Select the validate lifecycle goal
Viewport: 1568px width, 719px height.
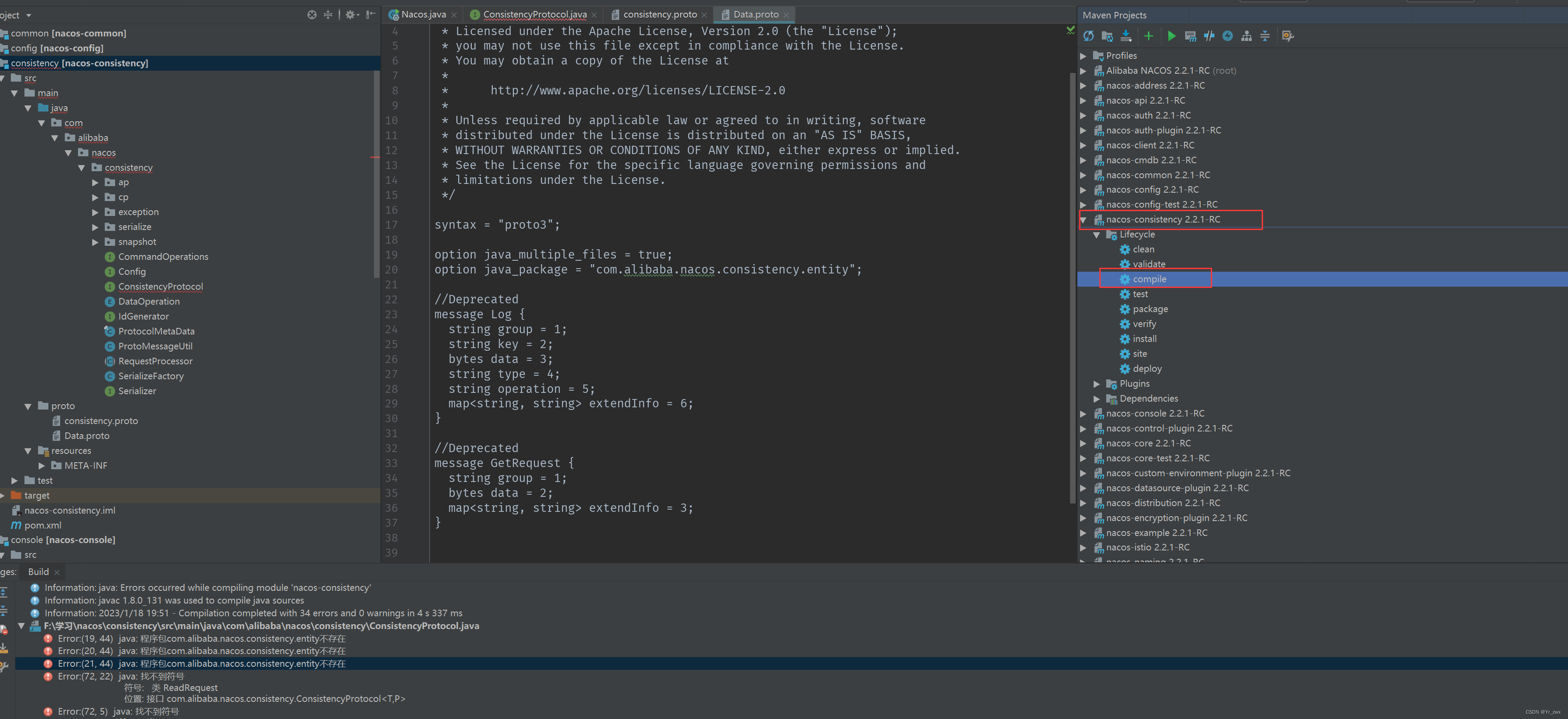point(1148,264)
